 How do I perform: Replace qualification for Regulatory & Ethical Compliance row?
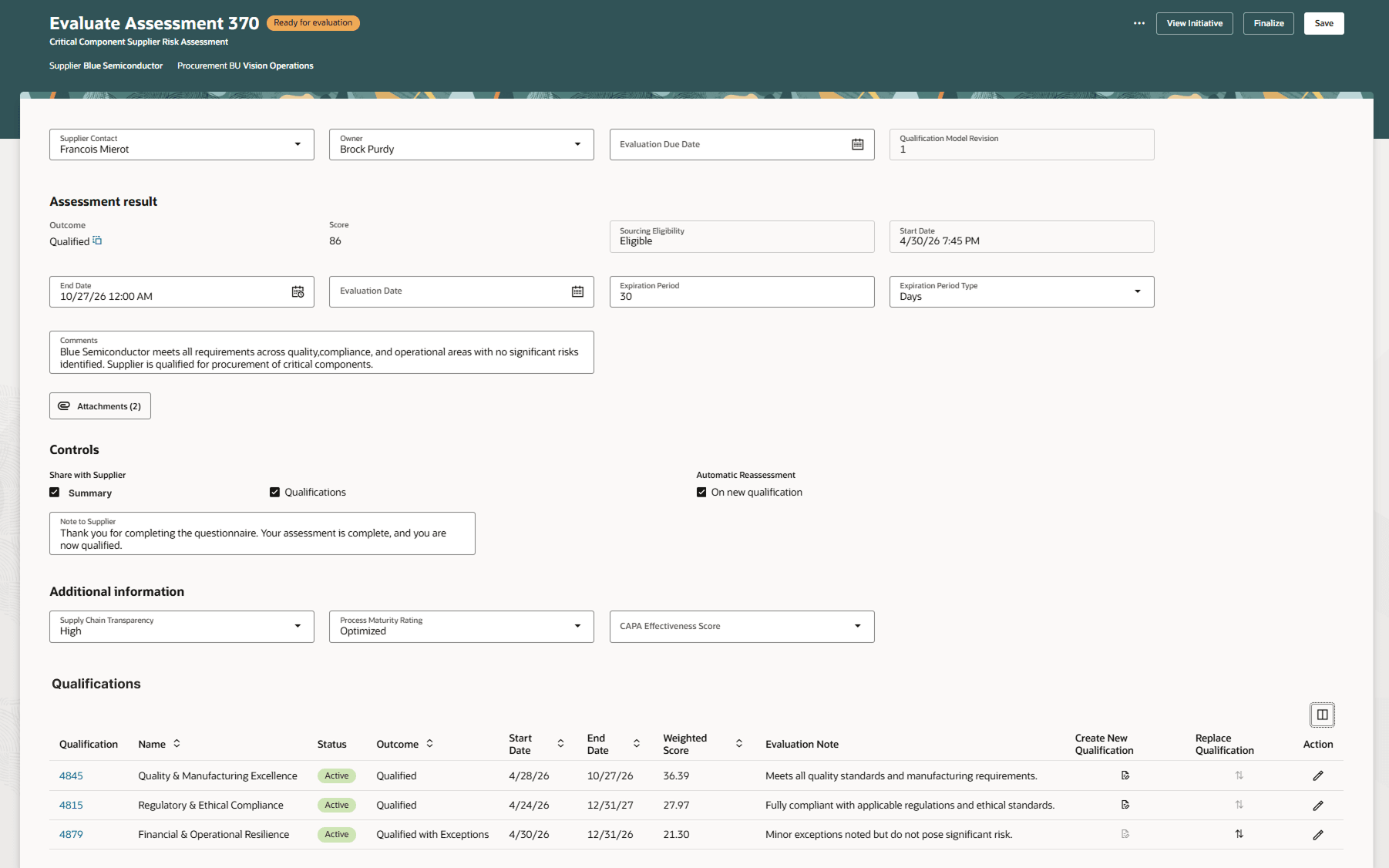point(1239,805)
